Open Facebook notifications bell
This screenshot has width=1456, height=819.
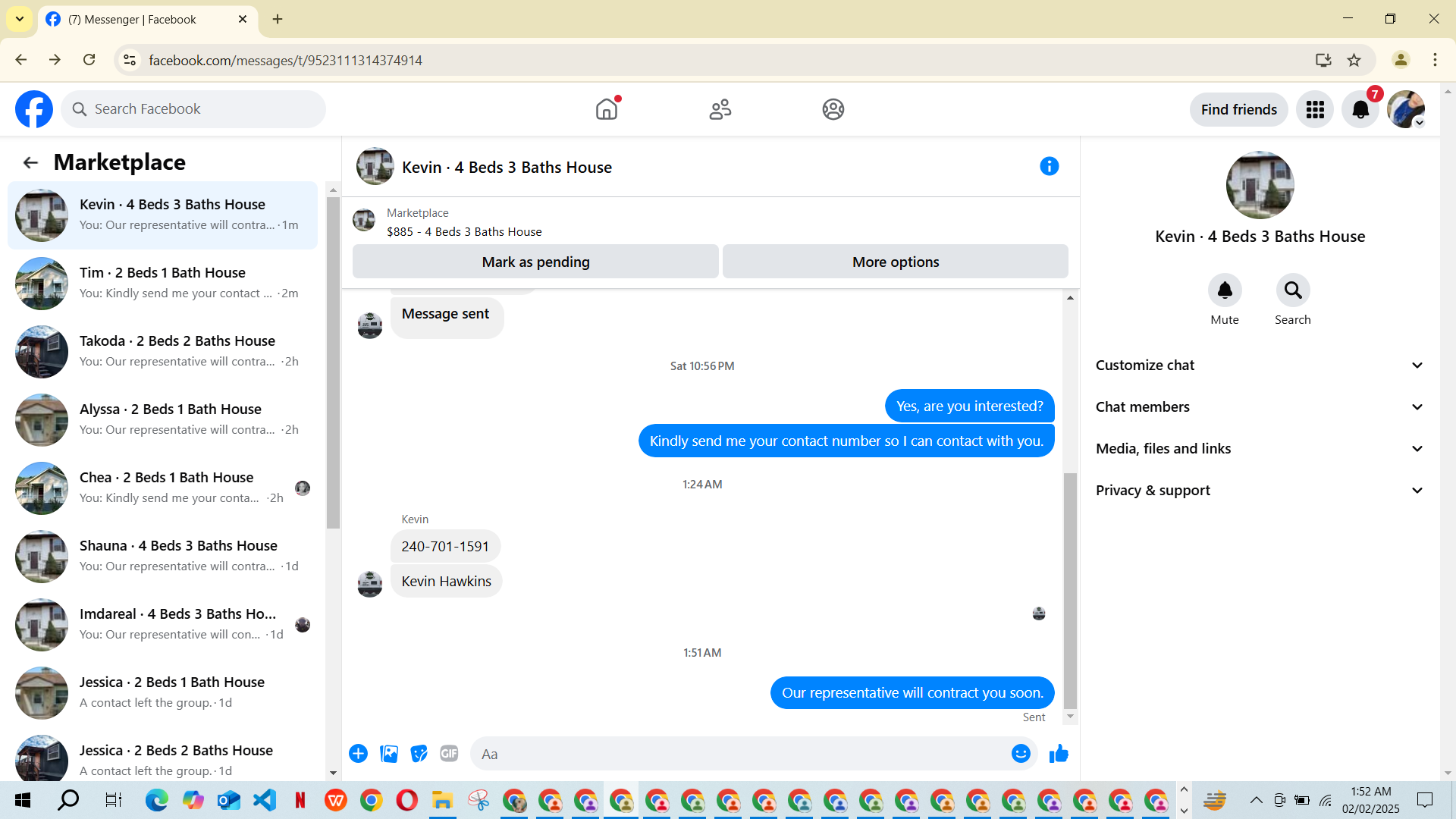[x=1360, y=110]
